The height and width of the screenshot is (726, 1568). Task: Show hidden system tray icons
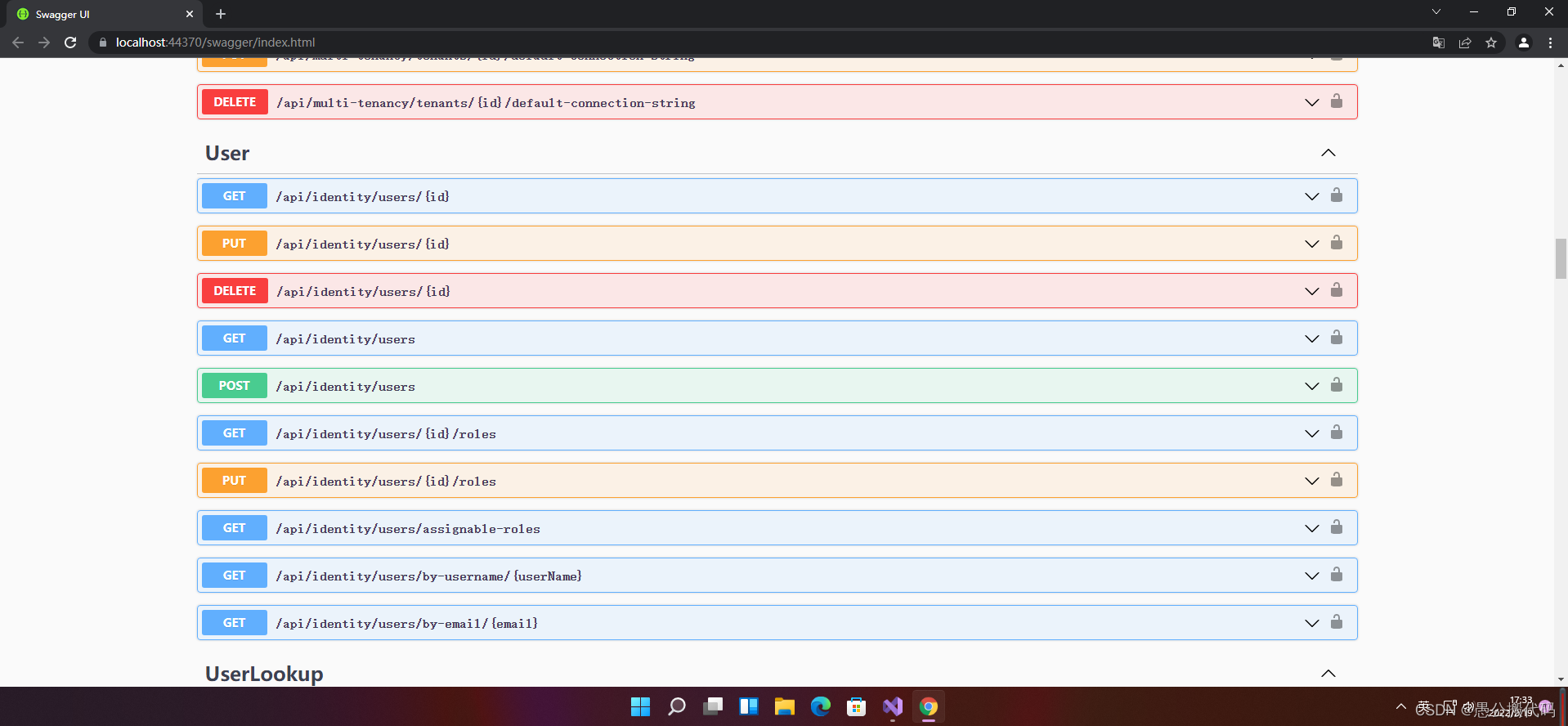[1401, 706]
